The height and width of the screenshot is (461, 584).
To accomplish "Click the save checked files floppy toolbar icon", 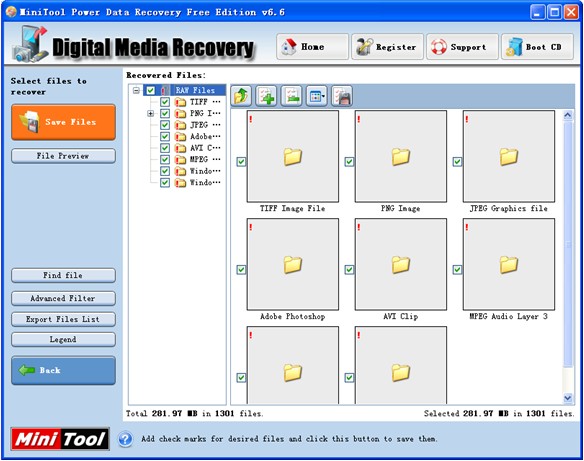I will (x=342, y=96).
